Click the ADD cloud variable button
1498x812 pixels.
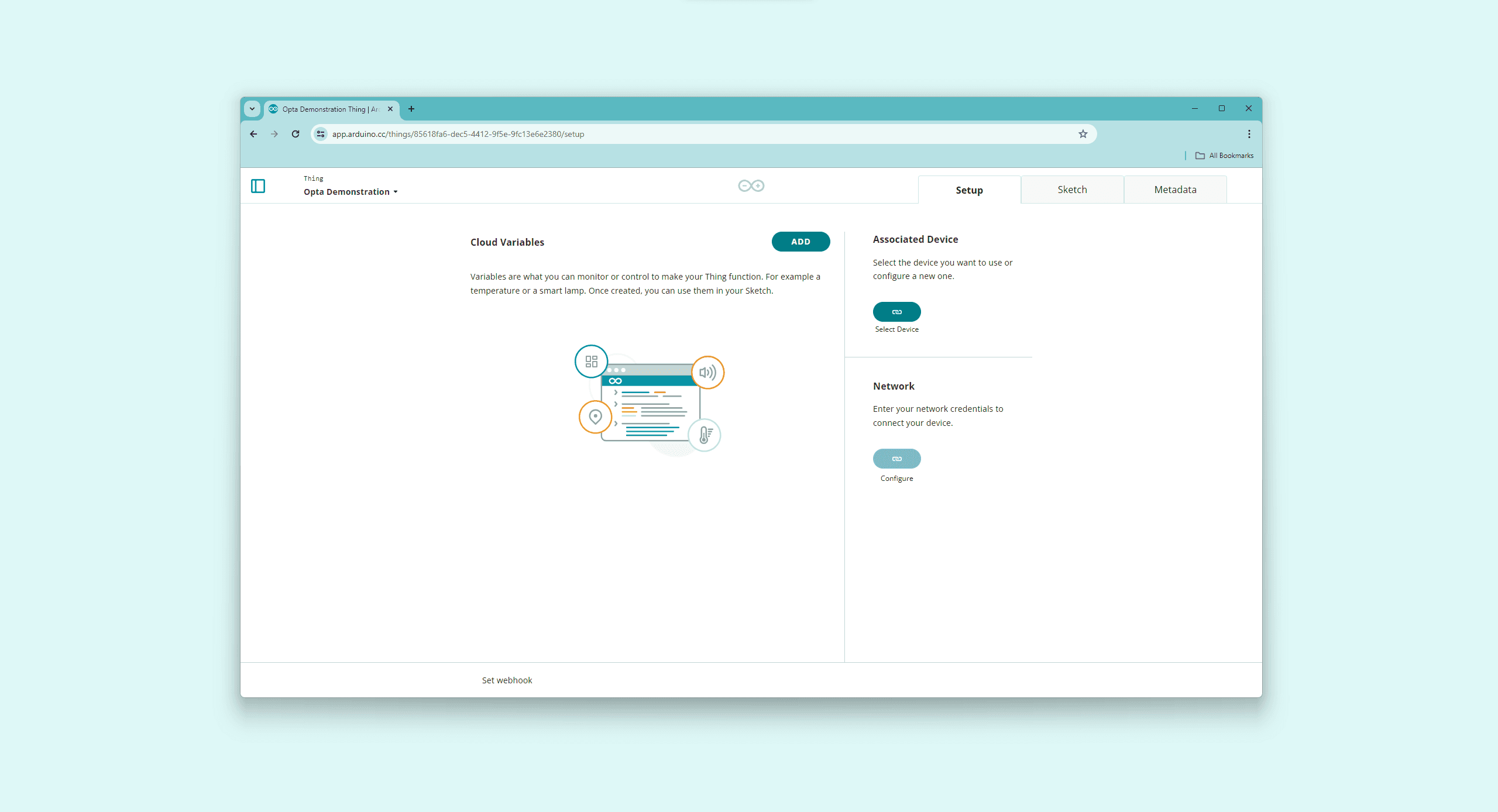(800, 241)
